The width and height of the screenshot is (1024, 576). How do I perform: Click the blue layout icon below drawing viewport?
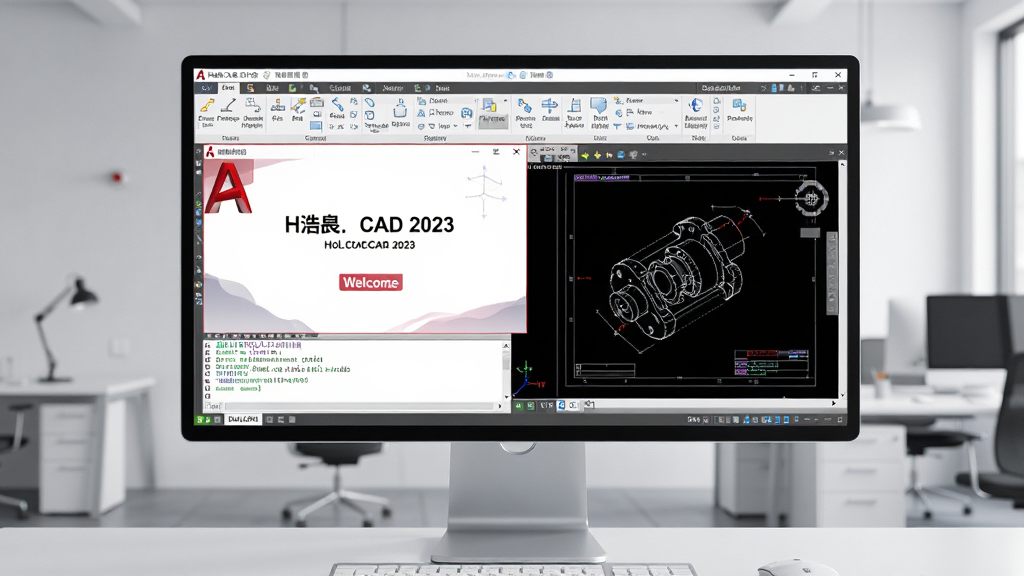(x=561, y=406)
